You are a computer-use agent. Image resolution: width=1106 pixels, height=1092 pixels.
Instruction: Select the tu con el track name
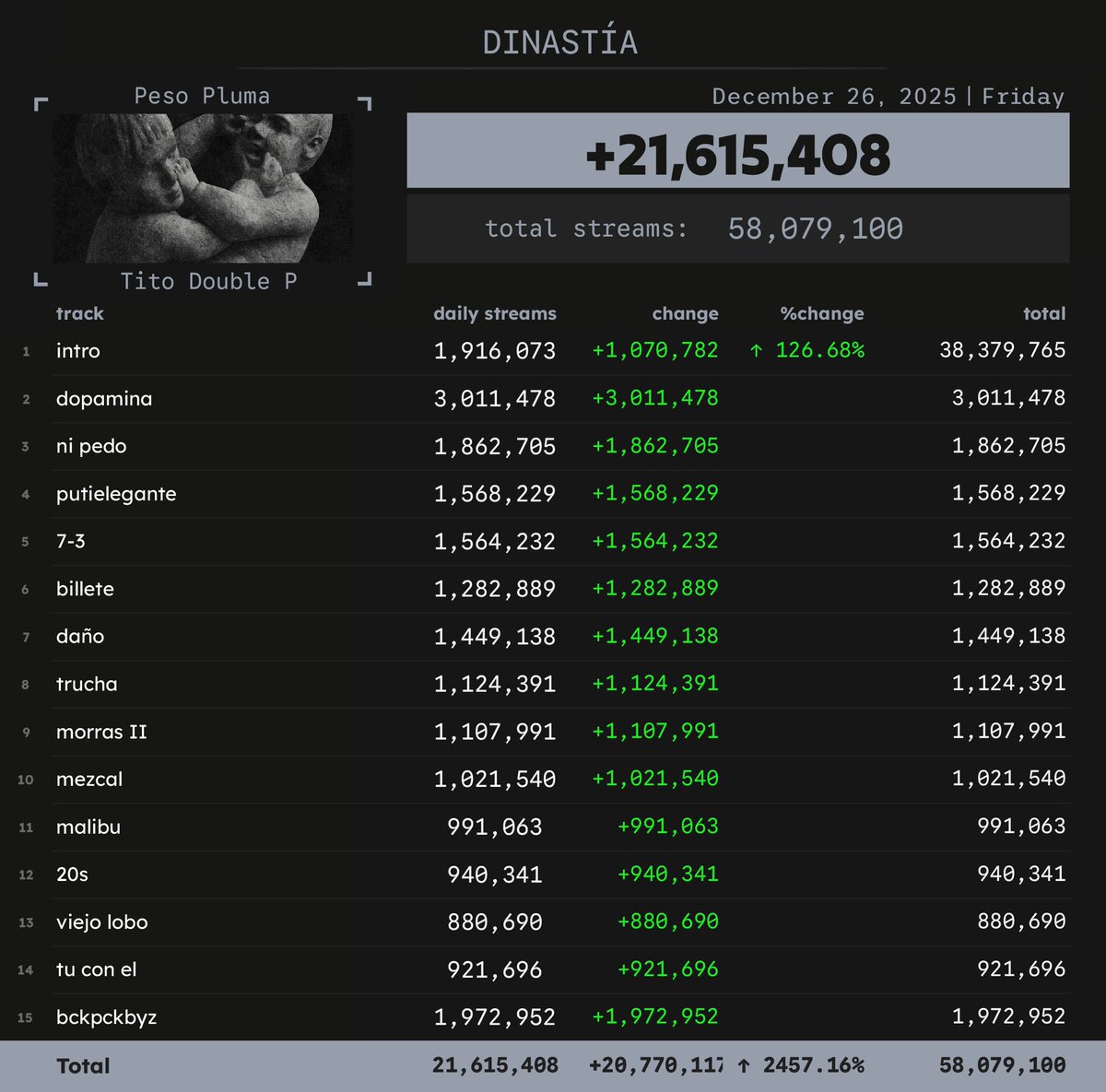[96, 969]
